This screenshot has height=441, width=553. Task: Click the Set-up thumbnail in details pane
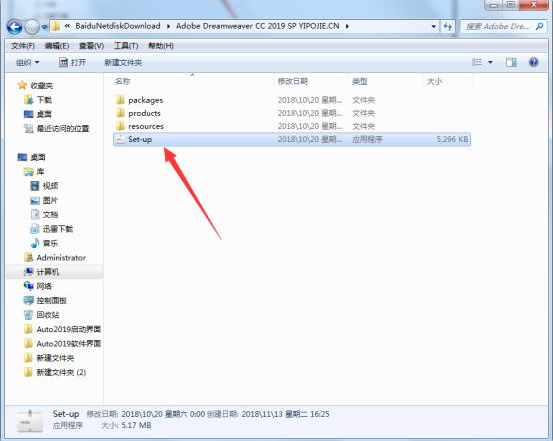point(30,421)
